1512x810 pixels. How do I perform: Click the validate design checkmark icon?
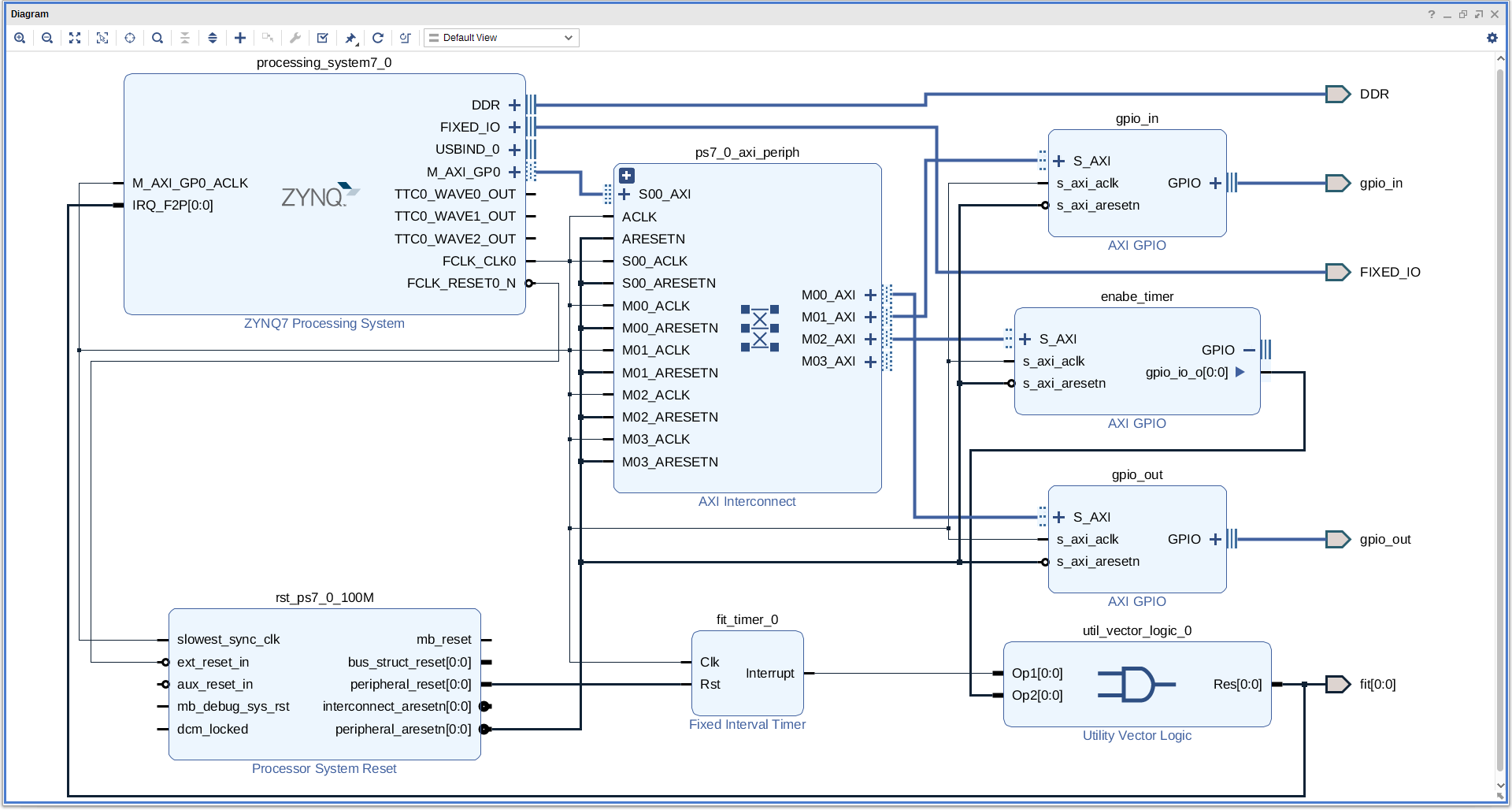[x=323, y=38]
